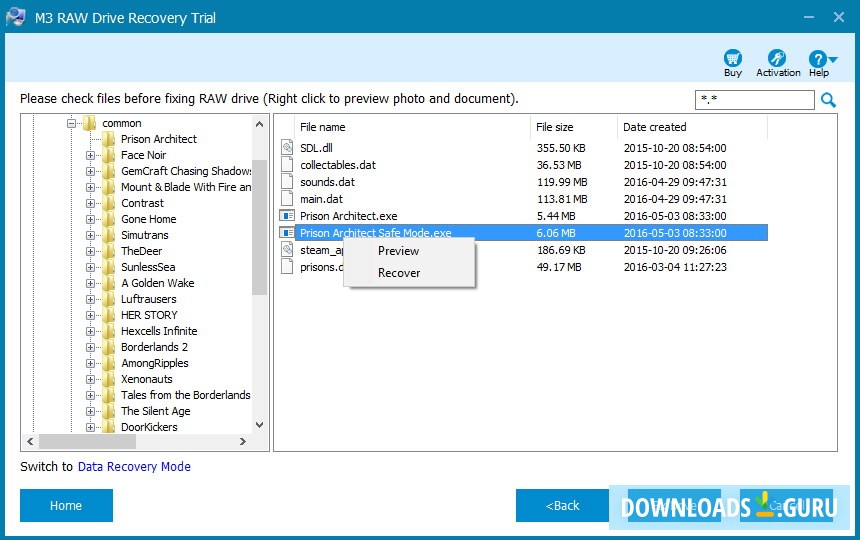
Task: Click the Buy shopping cart icon
Action: [x=732, y=58]
